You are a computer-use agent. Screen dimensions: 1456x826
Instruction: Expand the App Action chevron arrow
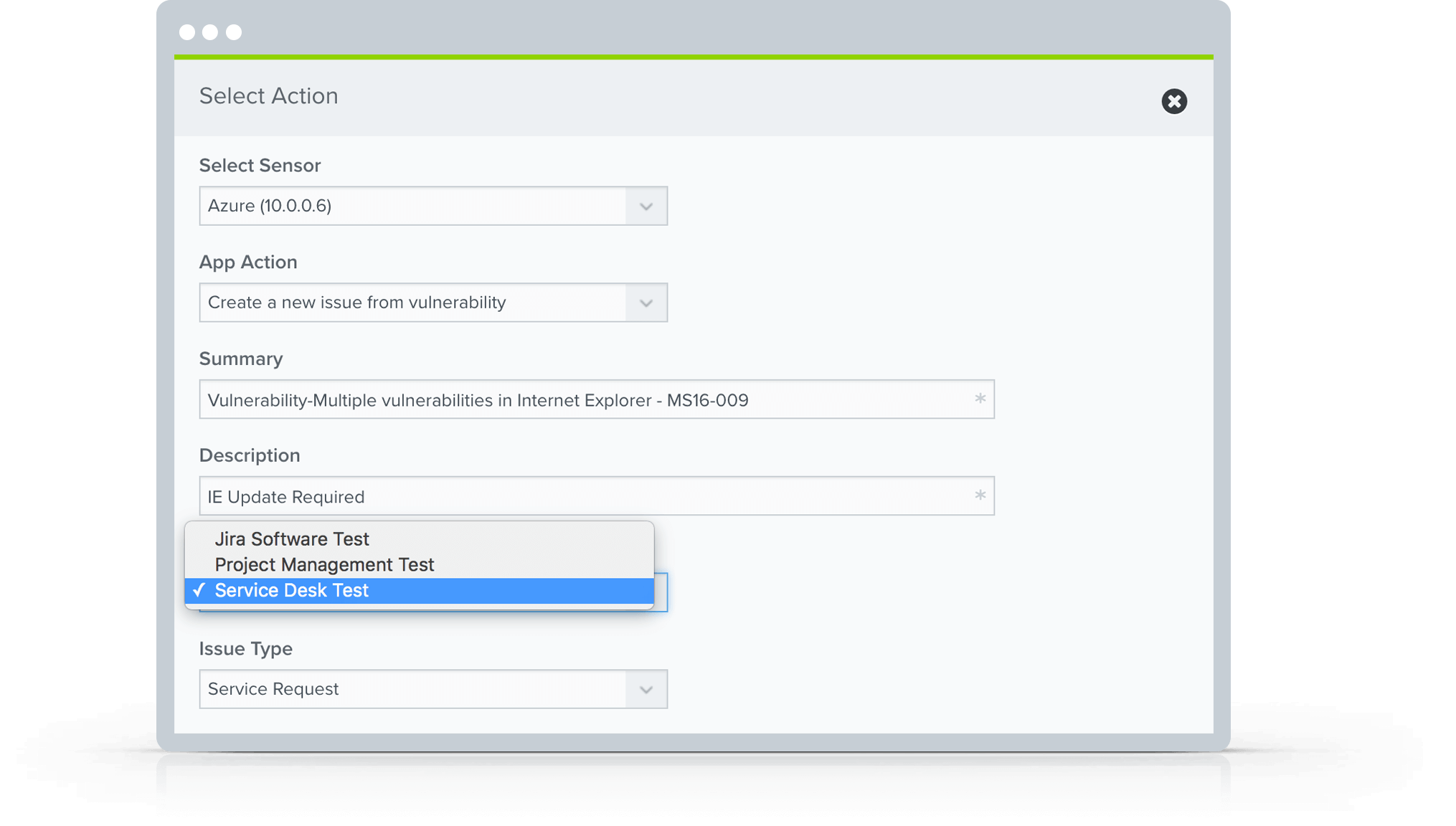point(646,303)
